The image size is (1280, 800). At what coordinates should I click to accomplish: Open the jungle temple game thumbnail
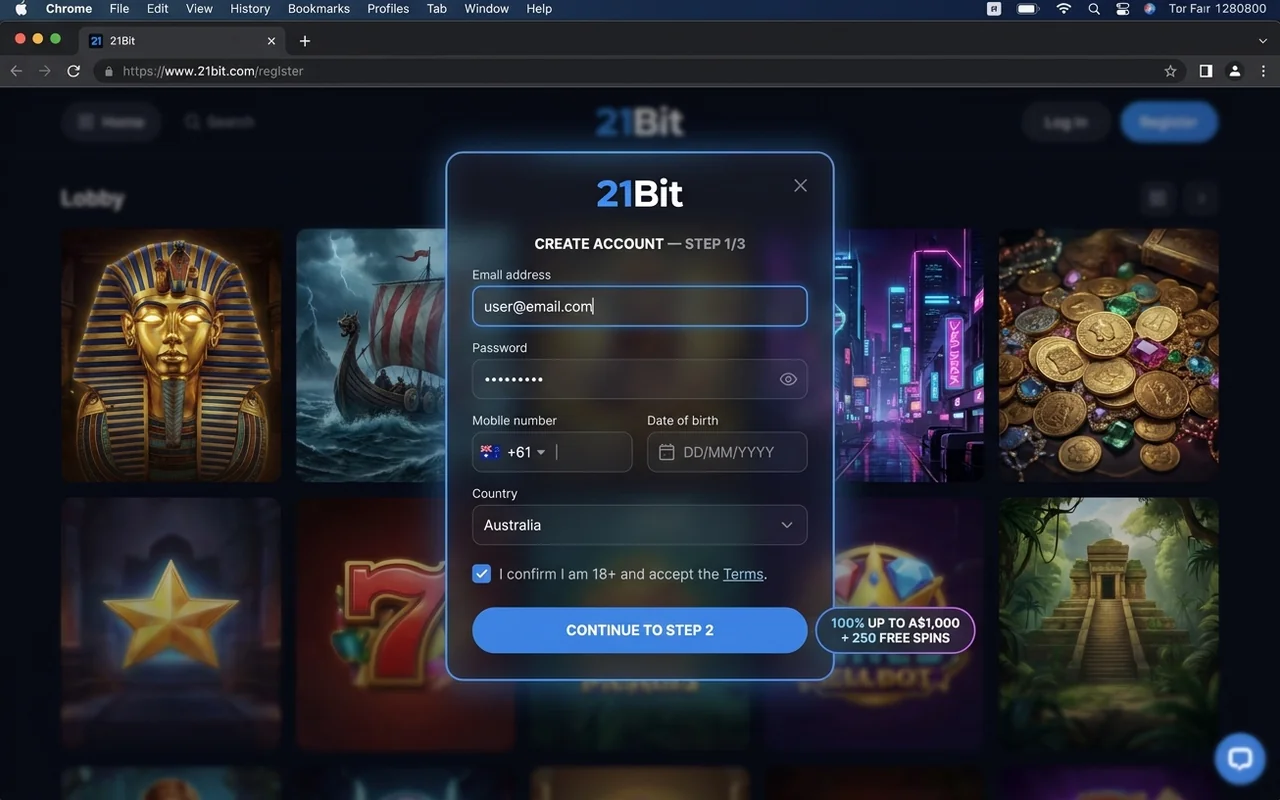point(1109,624)
